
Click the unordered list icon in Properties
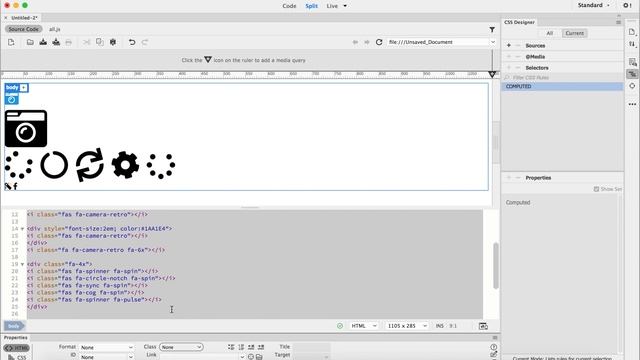[231, 347]
